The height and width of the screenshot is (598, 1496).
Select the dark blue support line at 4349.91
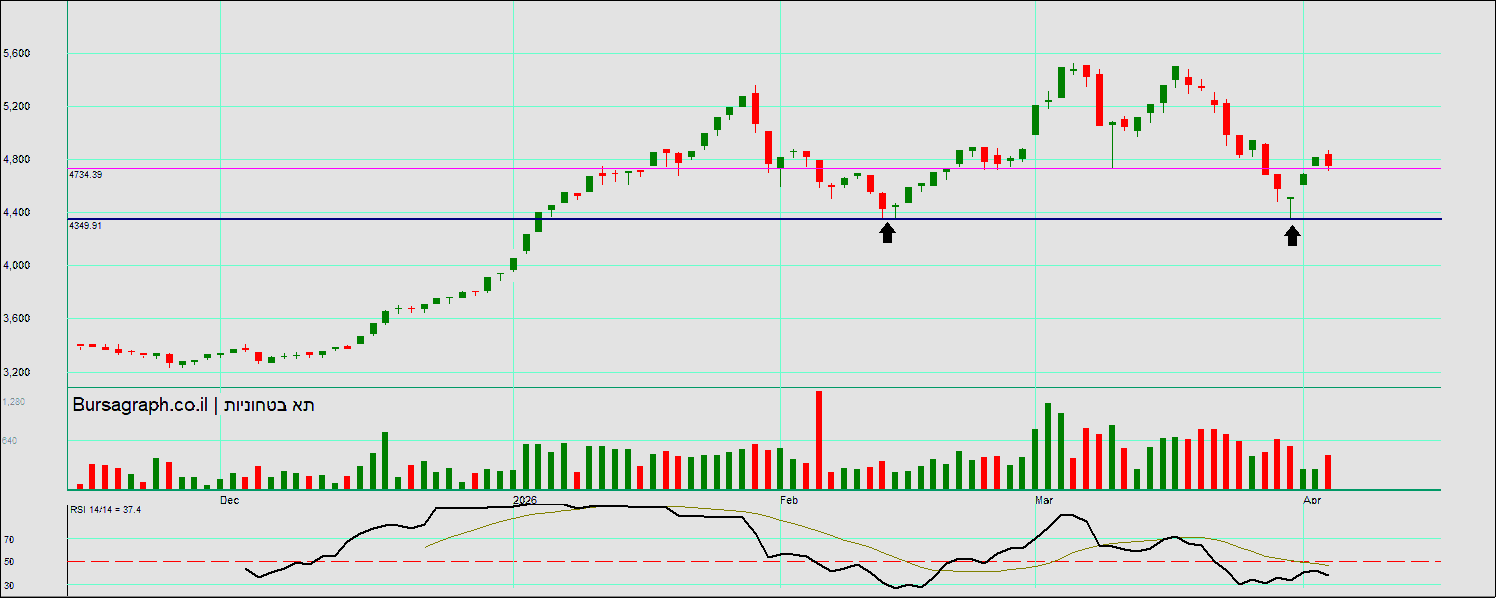click(755, 219)
